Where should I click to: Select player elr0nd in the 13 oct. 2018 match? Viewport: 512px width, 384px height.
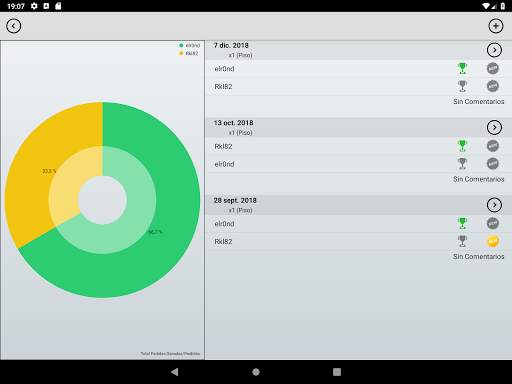click(224, 164)
